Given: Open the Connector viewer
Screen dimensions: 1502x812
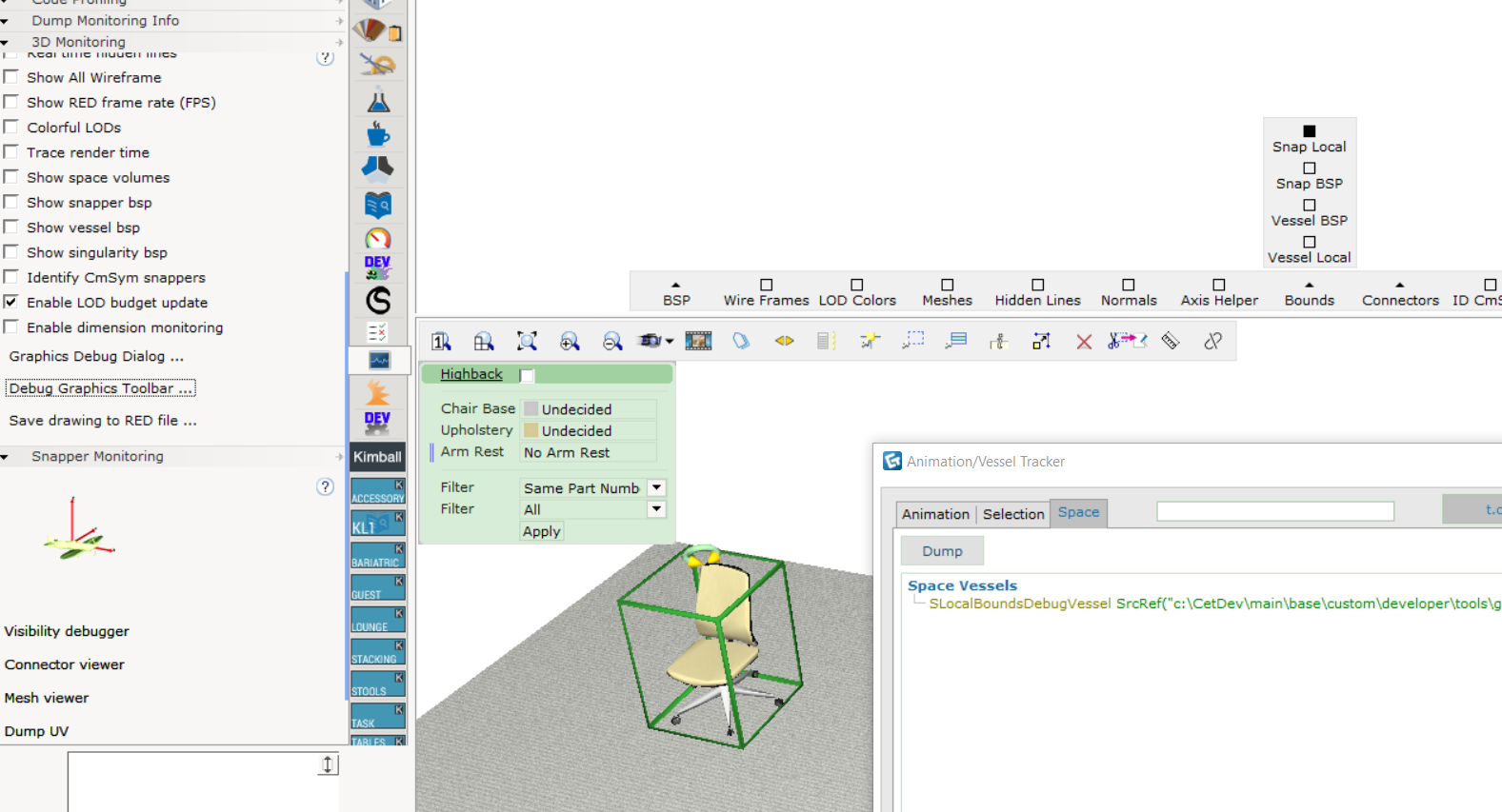Looking at the screenshot, I should pos(65,664).
